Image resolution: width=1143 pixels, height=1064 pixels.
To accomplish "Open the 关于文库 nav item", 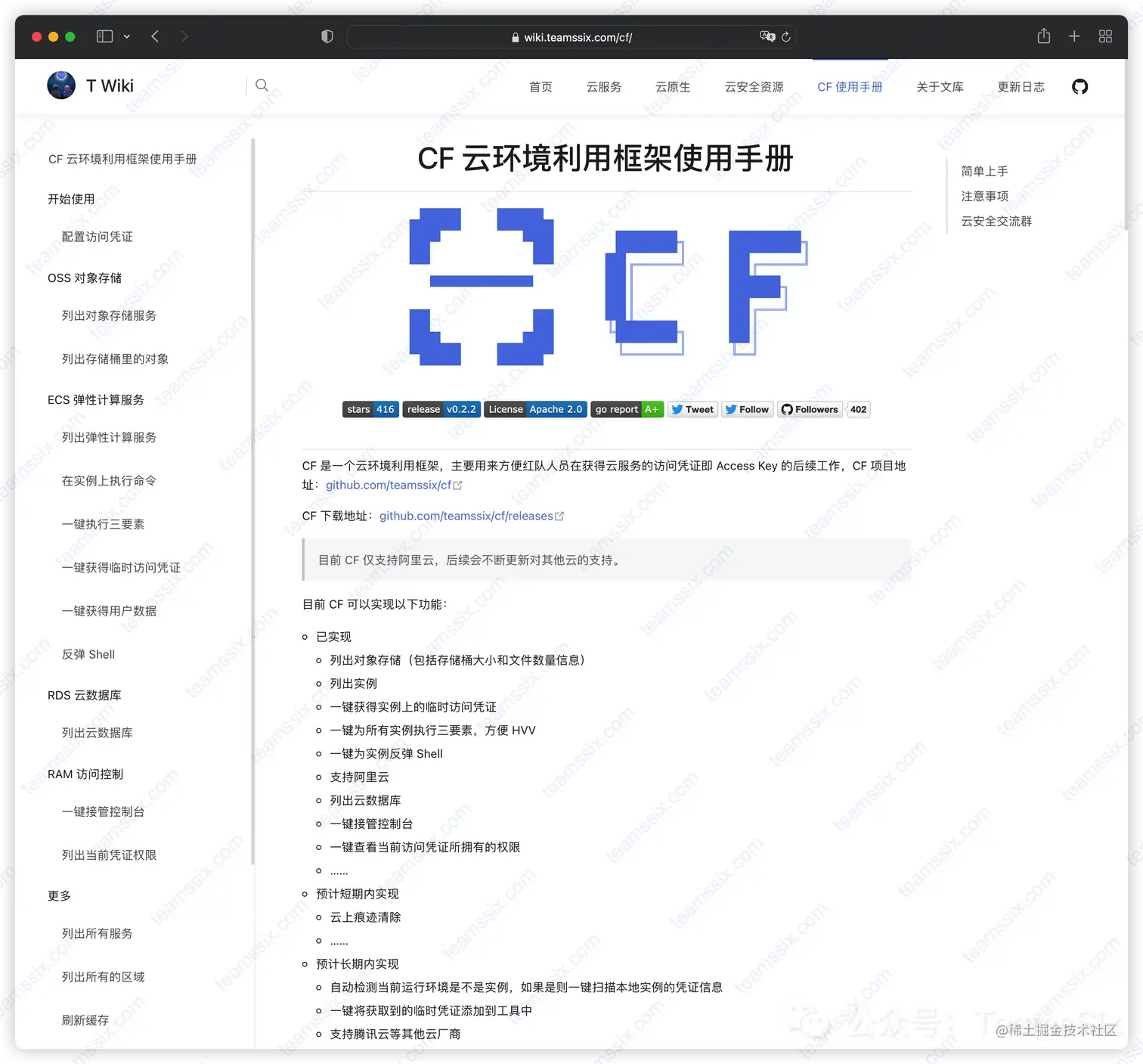I will coord(940,87).
